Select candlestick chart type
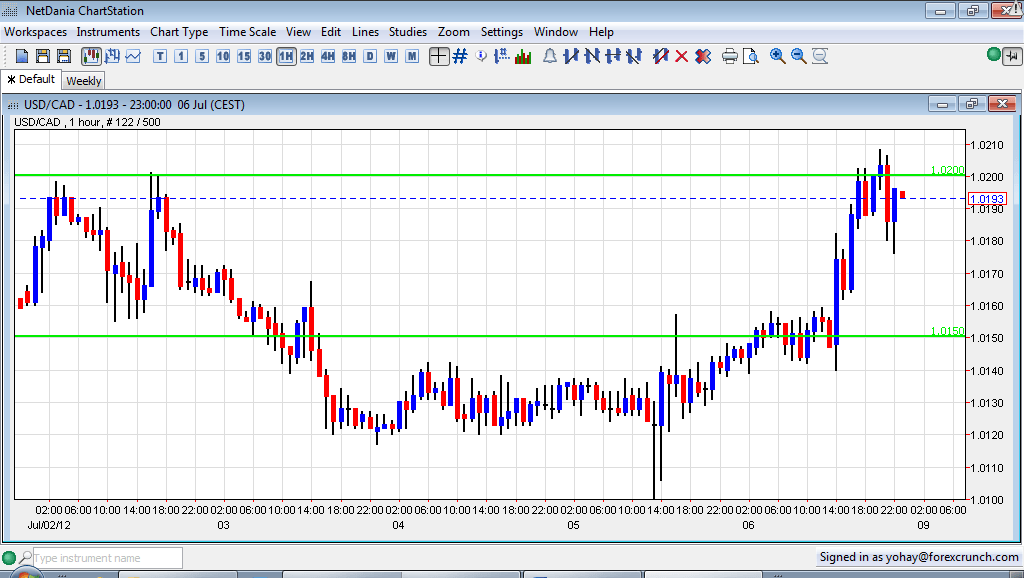This screenshot has width=1024, height=578. coord(91,56)
